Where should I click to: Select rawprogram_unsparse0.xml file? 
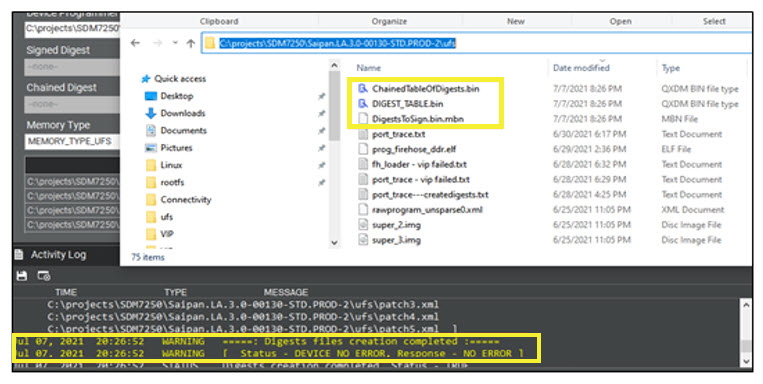click(x=427, y=210)
